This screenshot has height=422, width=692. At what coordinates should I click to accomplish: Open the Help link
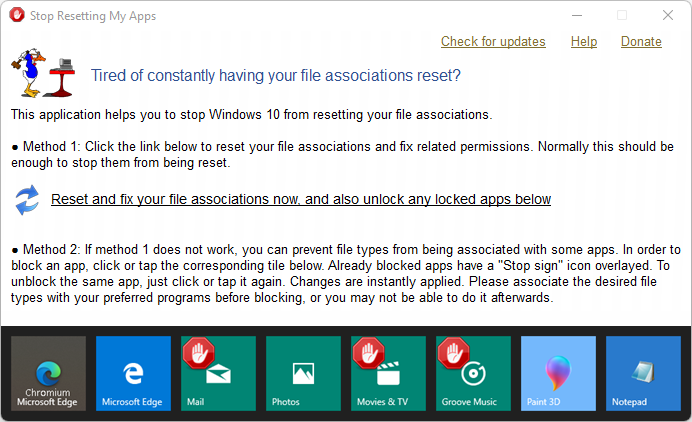coord(584,41)
